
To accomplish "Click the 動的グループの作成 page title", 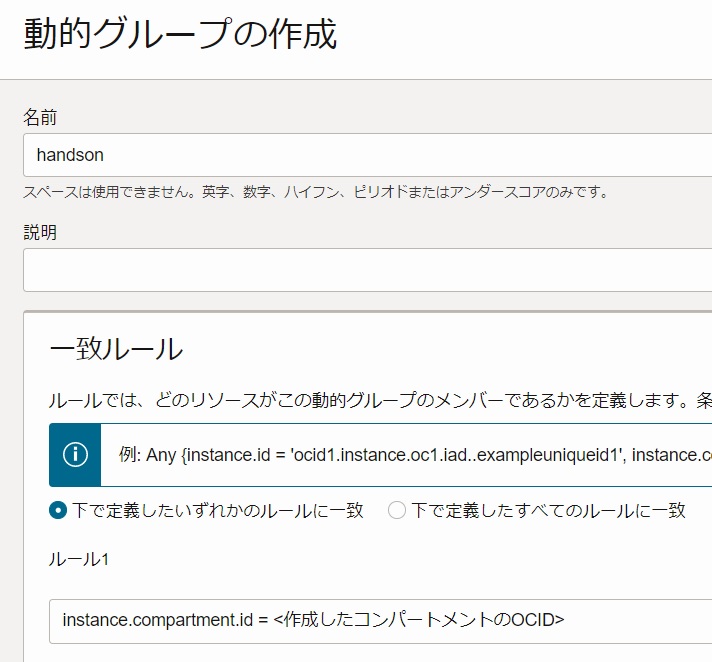I will 180,34.
